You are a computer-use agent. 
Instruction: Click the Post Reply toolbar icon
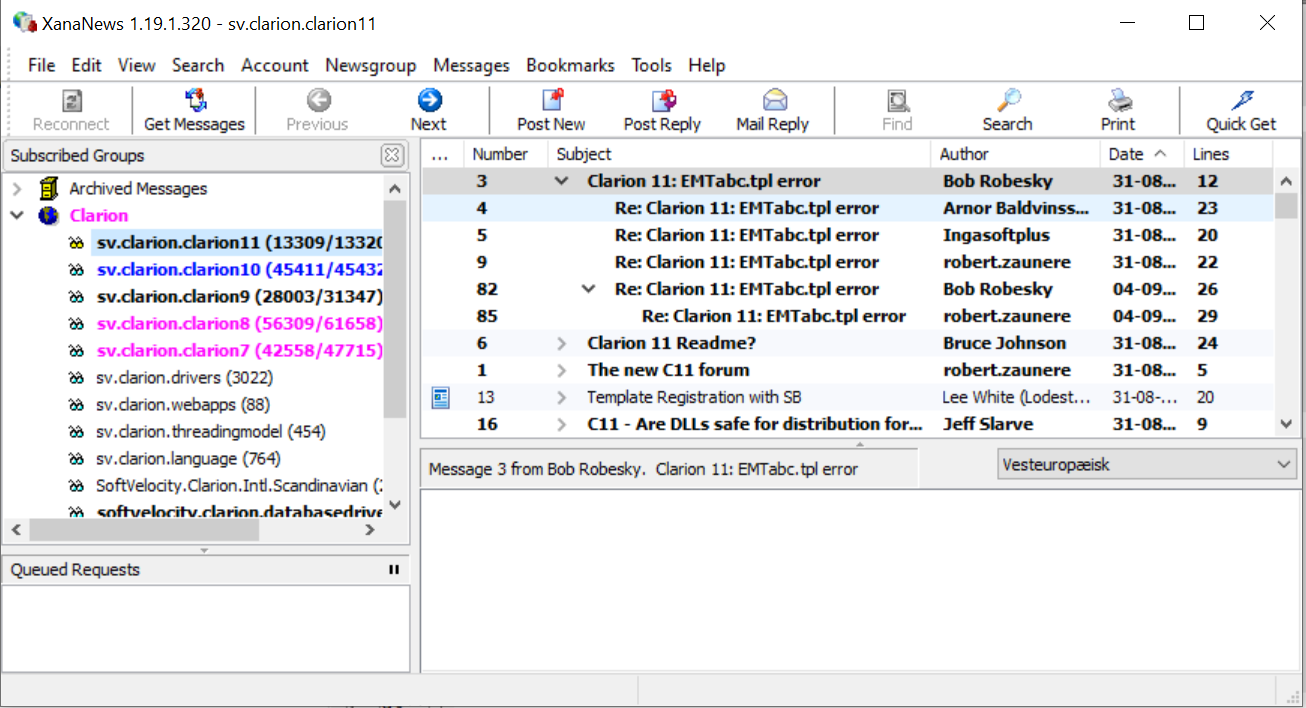tap(662, 101)
